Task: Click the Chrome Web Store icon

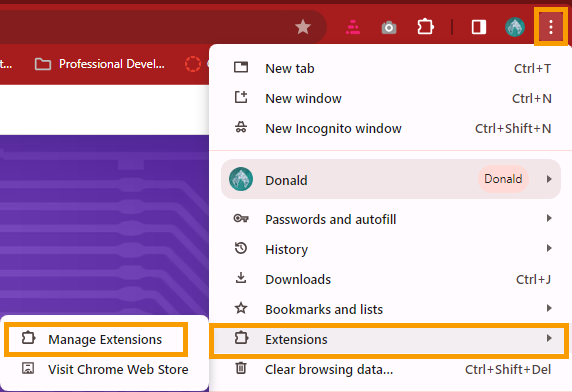Action: 28,368
